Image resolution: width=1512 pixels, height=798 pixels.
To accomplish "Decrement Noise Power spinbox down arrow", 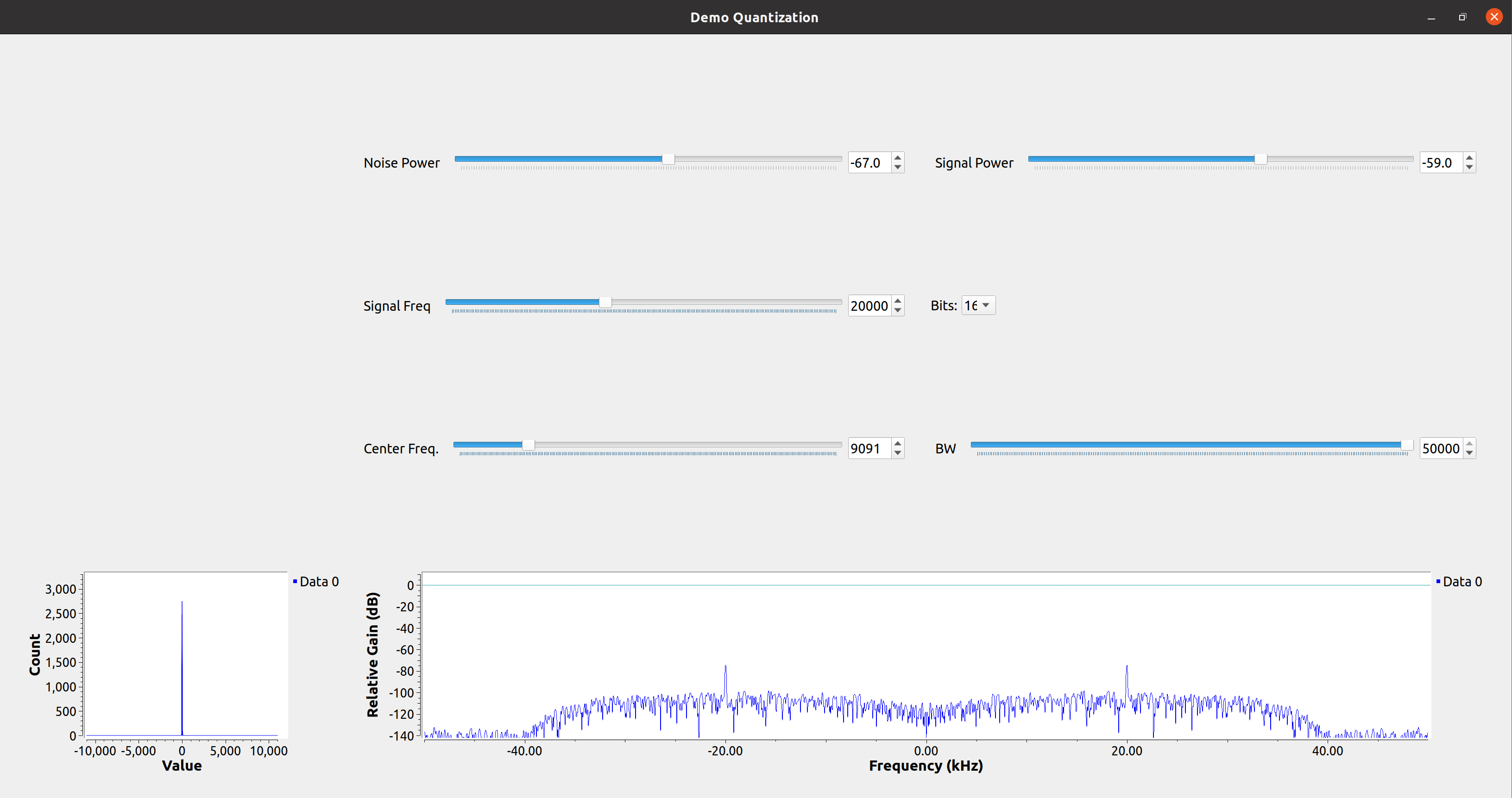I will [x=897, y=168].
